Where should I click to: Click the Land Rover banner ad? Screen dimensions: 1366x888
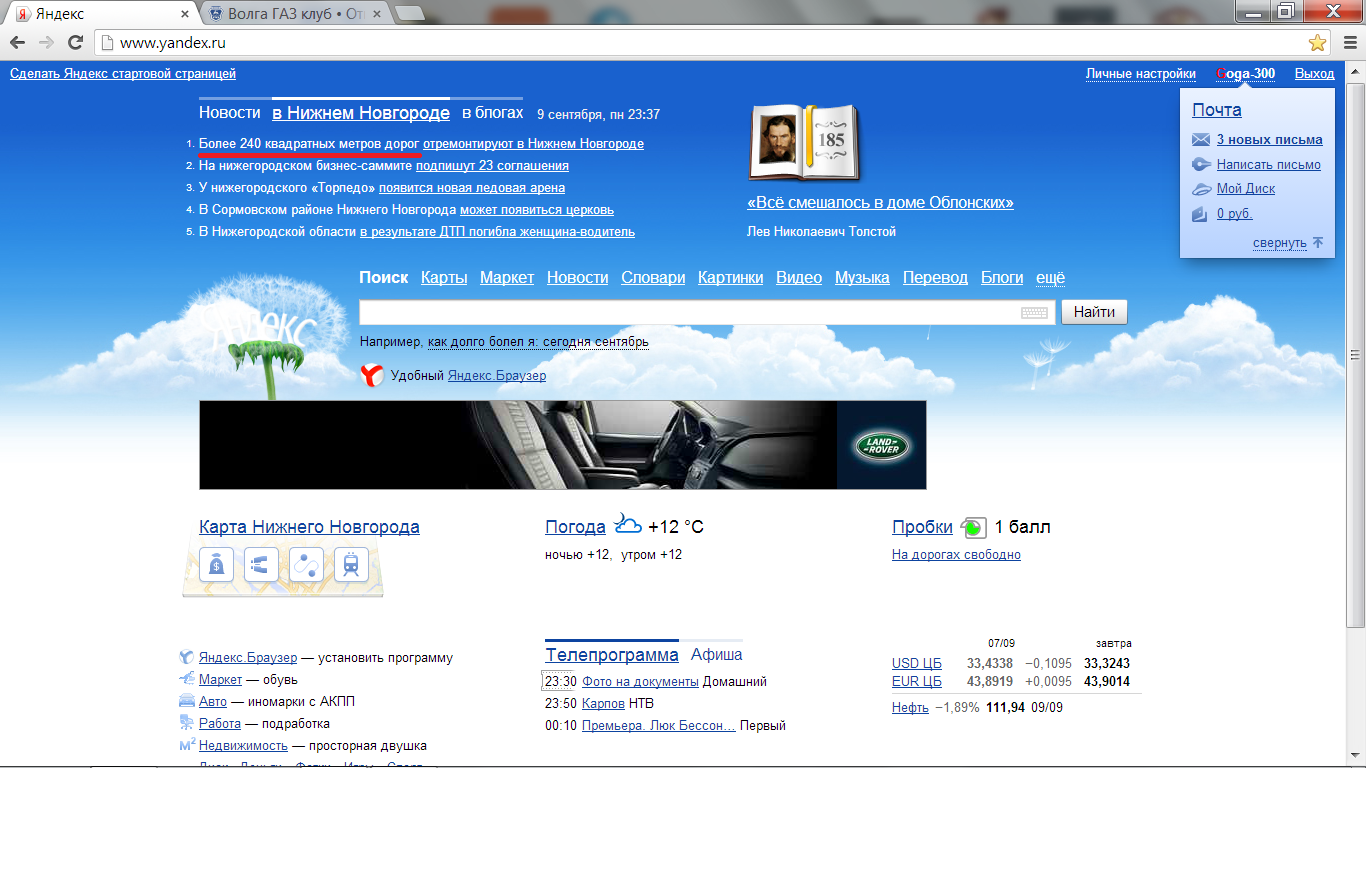coord(563,445)
